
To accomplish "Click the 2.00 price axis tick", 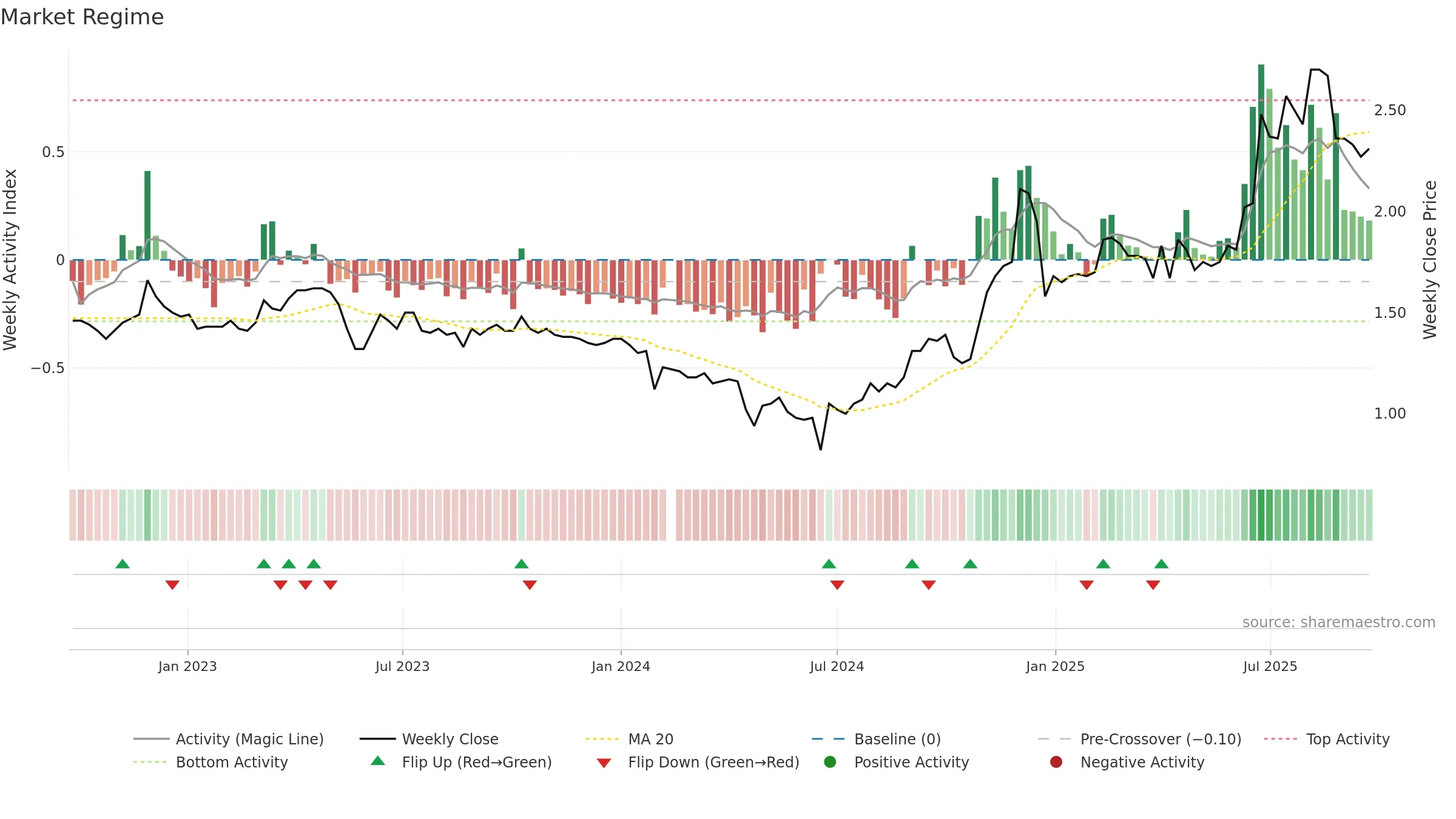I will coord(1390,212).
